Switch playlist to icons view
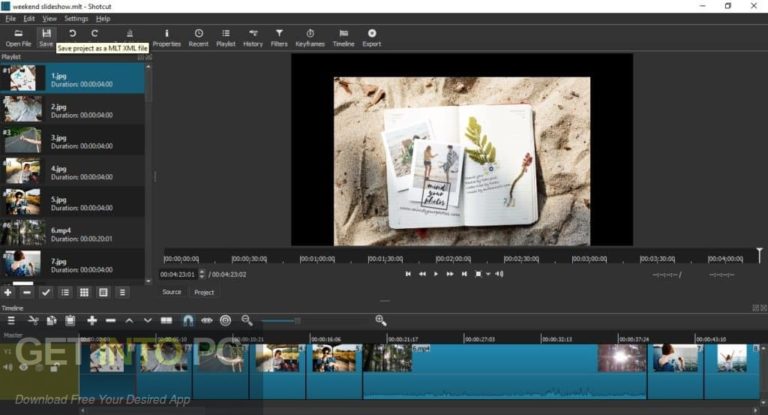The height and width of the screenshot is (415, 768). click(103, 293)
